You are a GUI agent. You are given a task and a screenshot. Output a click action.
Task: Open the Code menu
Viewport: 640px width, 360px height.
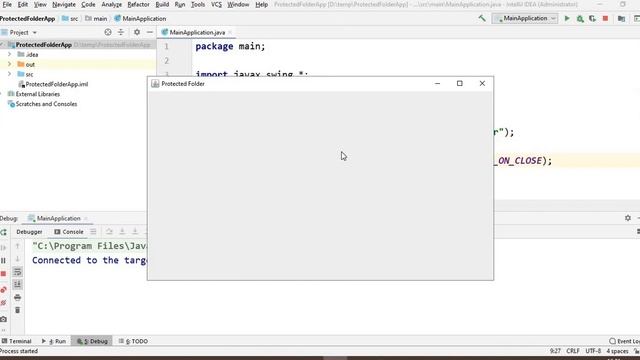[88, 4]
